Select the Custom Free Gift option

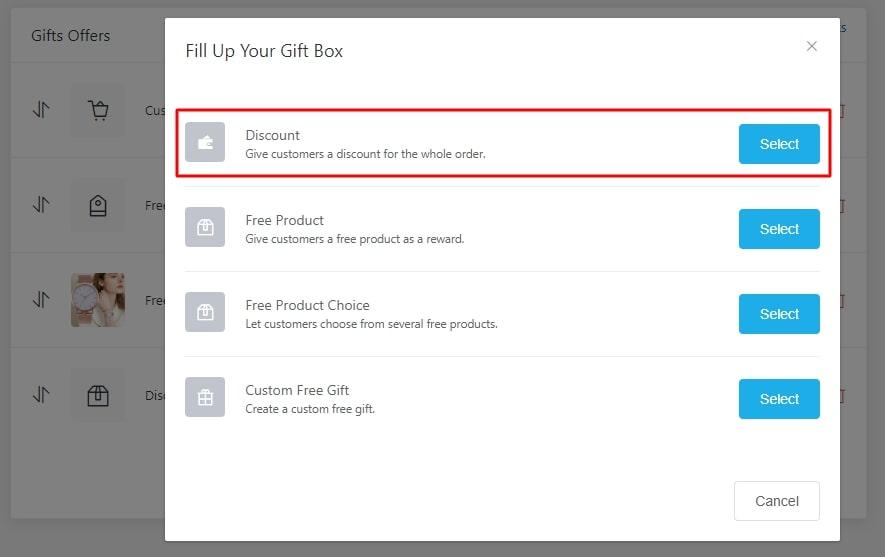point(779,399)
